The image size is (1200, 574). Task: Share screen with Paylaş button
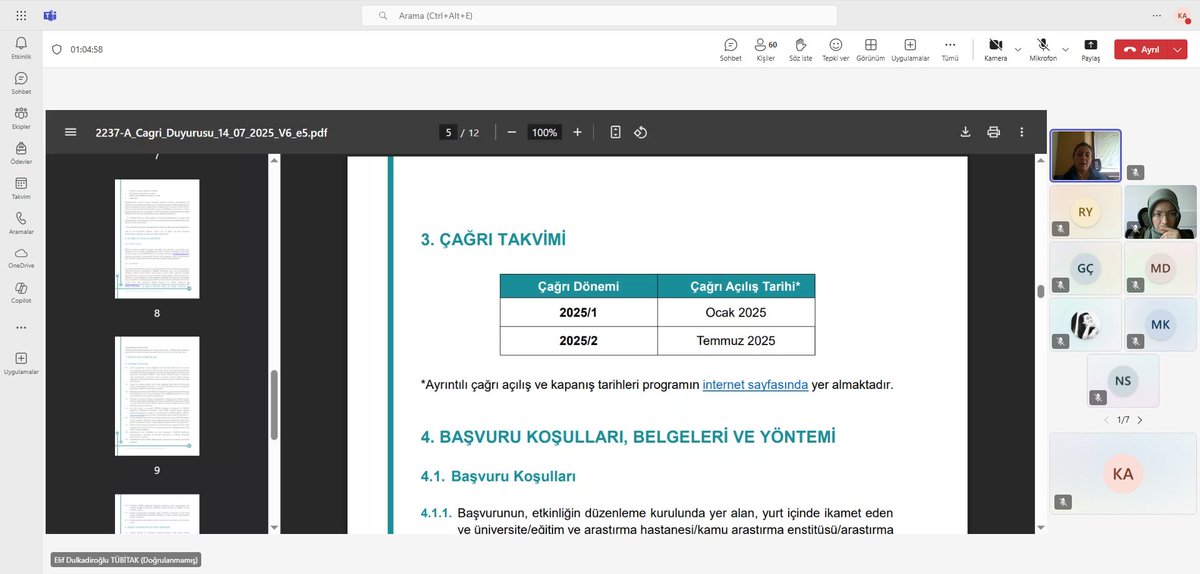[x=1090, y=49]
